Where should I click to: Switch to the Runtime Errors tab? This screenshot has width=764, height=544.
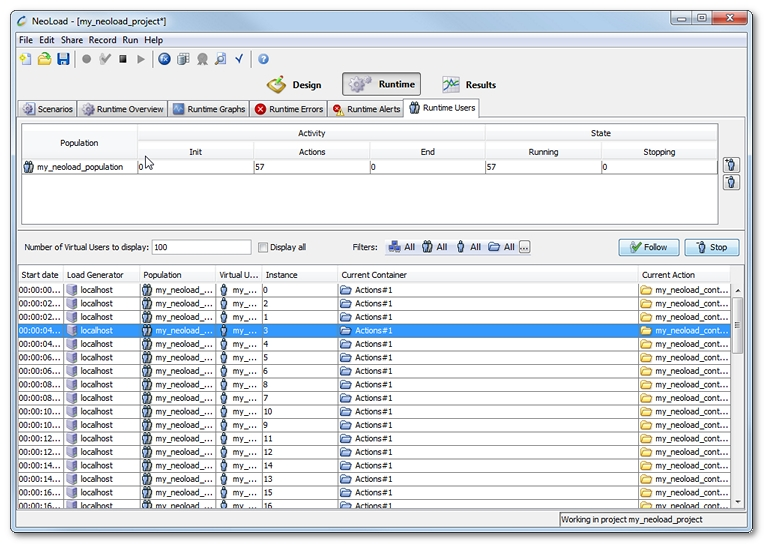tap(289, 109)
